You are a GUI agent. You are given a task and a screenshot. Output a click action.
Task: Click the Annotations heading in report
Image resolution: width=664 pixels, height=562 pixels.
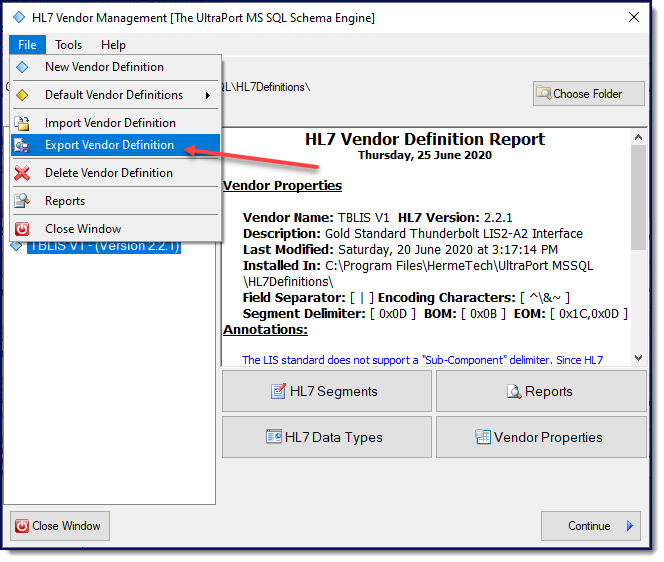pyautogui.click(x=266, y=329)
